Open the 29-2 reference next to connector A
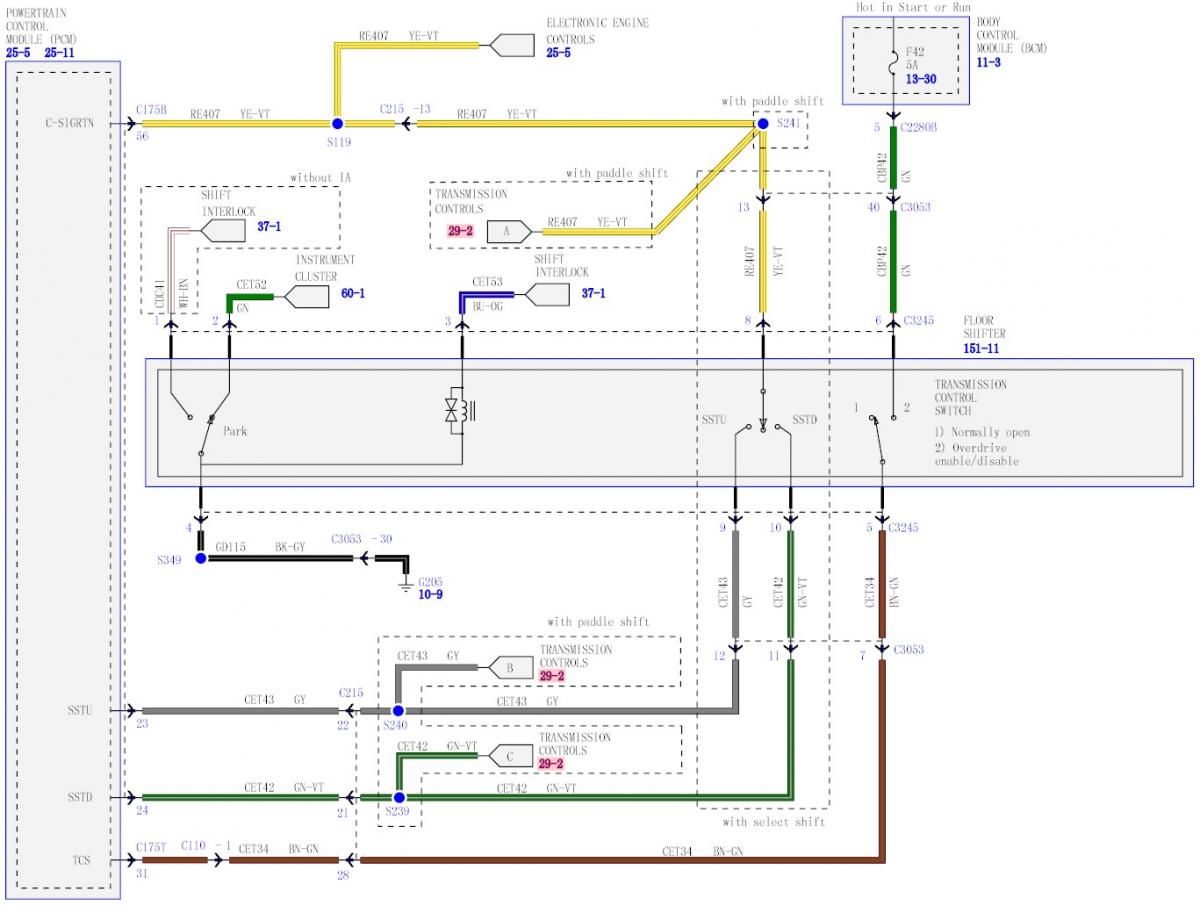 459,230
